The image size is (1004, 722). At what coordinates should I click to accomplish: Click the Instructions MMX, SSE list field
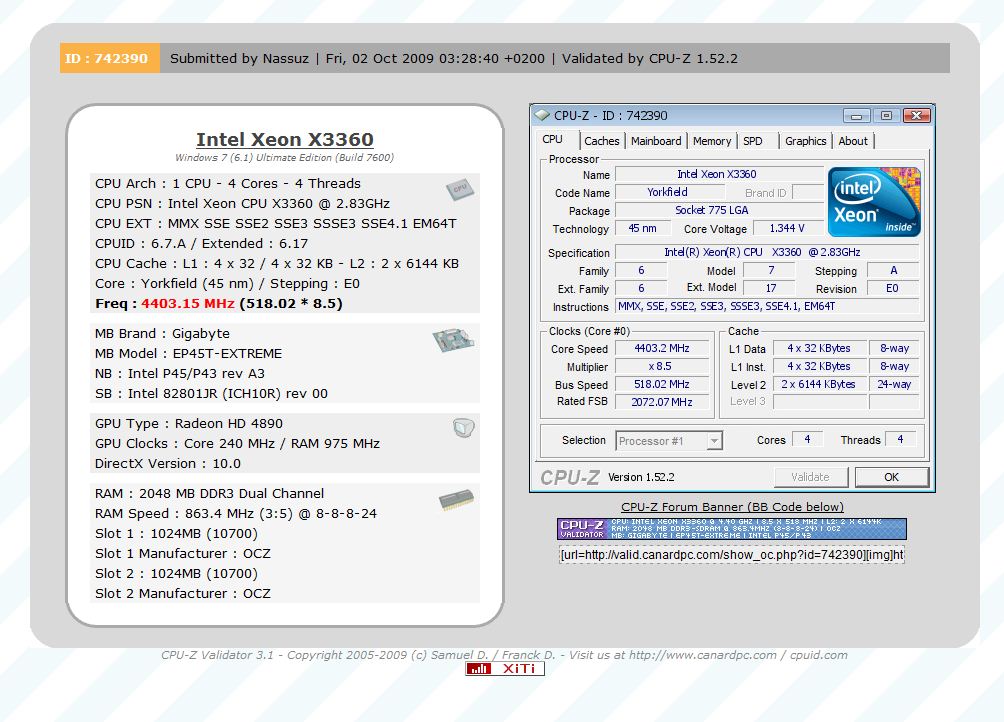tap(767, 307)
